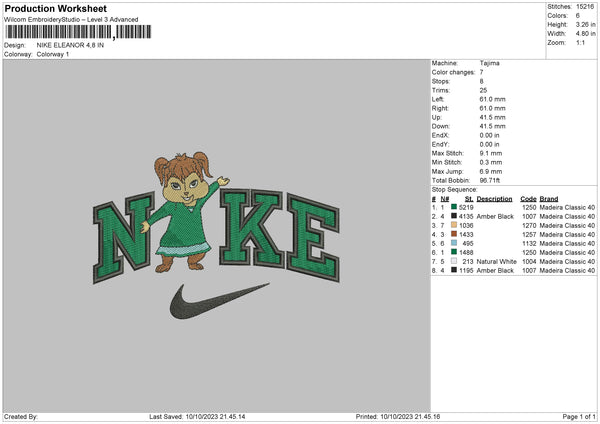The image size is (600, 424).
Task: Click stitch count 5219 in stop row 1
Action: [x=466, y=207]
